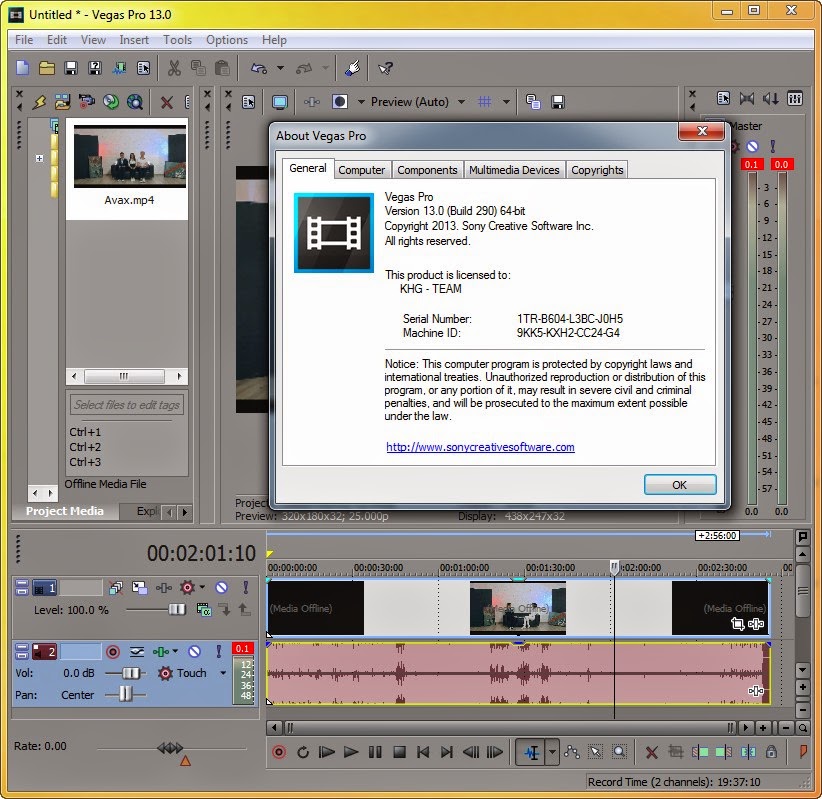This screenshot has height=799, width=822.
Task: Adjust the audio track Vol slider
Action: click(x=130, y=673)
